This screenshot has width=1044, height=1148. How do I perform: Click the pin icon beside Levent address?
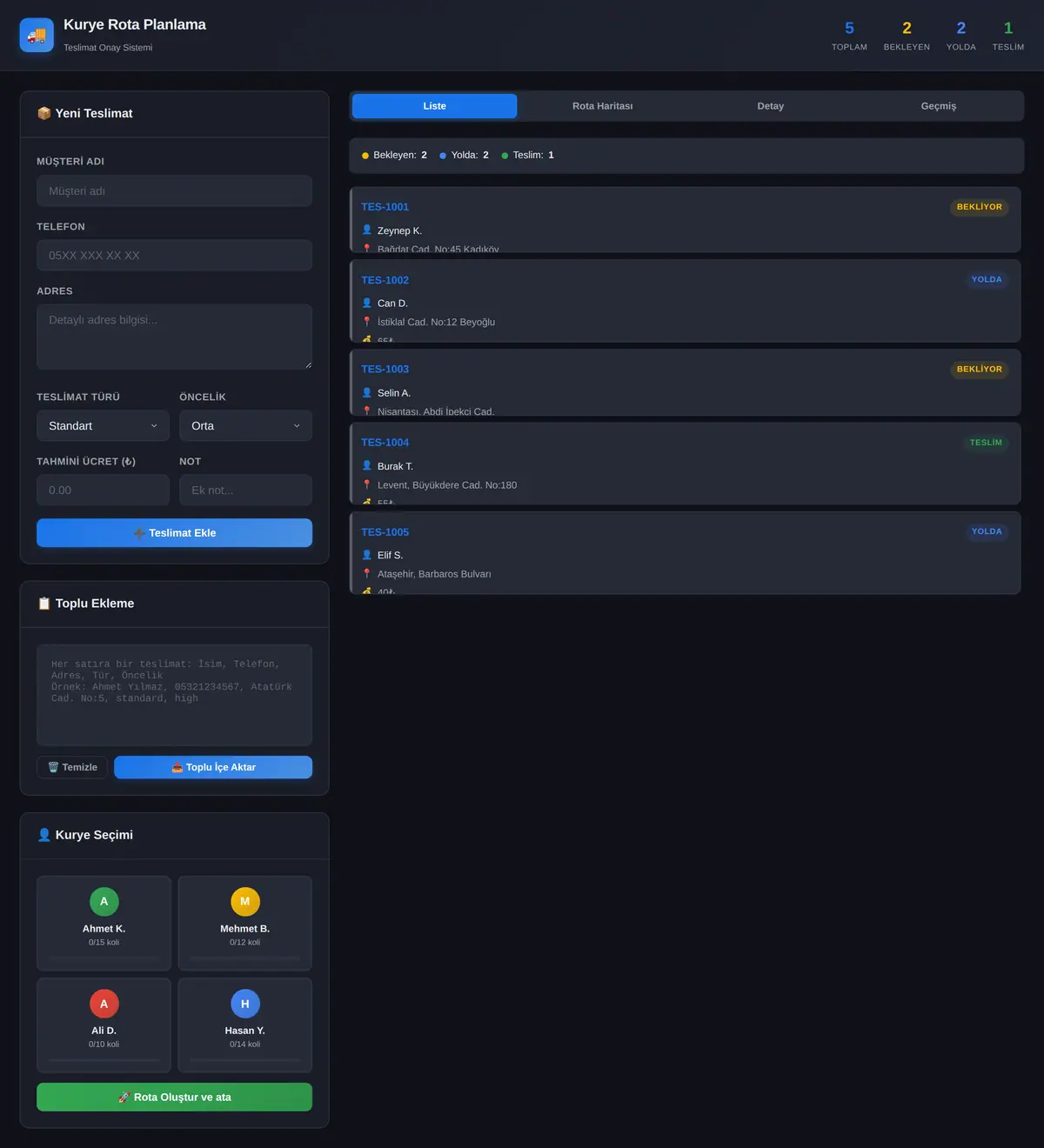(367, 485)
